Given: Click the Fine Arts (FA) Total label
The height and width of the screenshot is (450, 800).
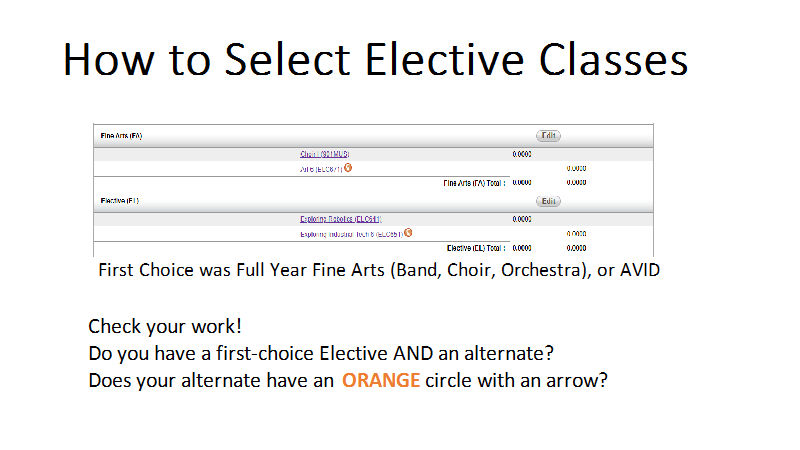Looking at the screenshot, I should [x=474, y=183].
